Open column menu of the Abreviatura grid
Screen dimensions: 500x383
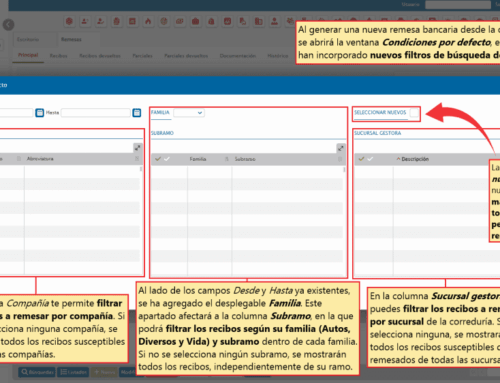tap(137, 159)
